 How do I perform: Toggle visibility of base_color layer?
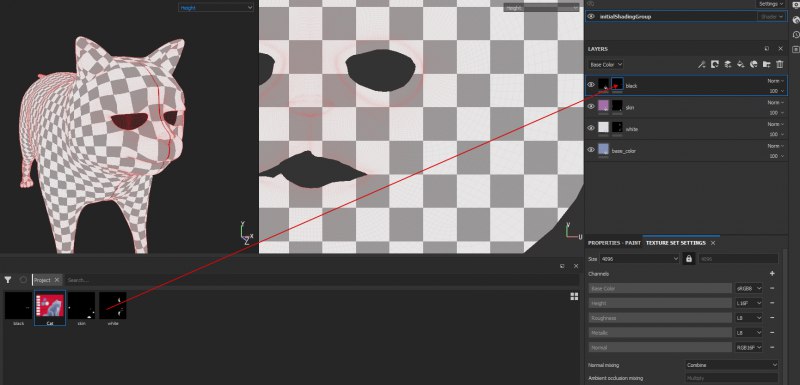pyautogui.click(x=591, y=149)
